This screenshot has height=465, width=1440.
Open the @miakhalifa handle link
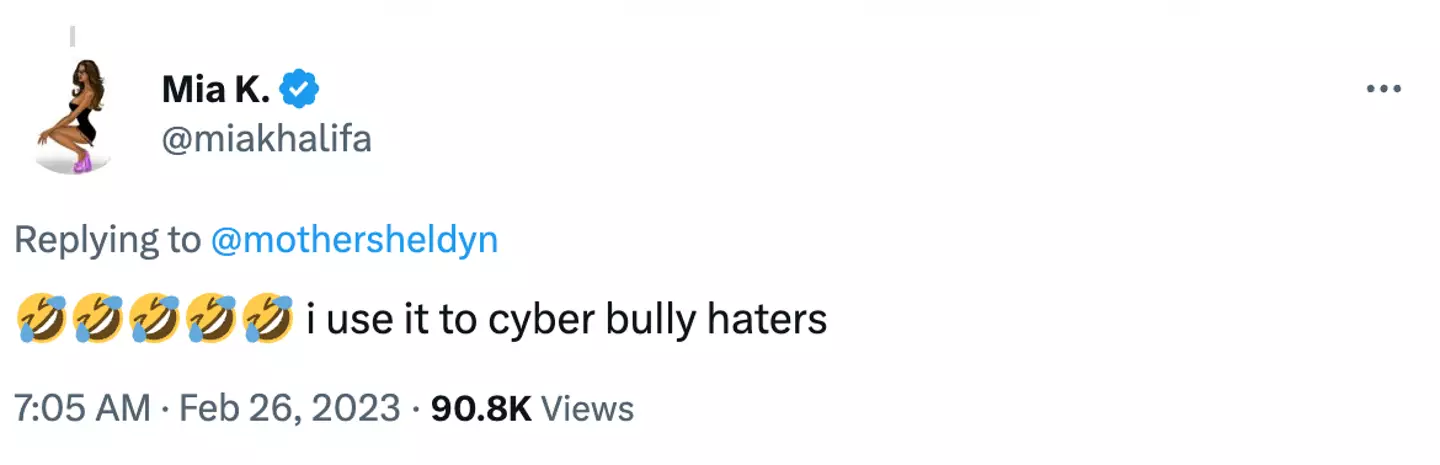click(266, 139)
